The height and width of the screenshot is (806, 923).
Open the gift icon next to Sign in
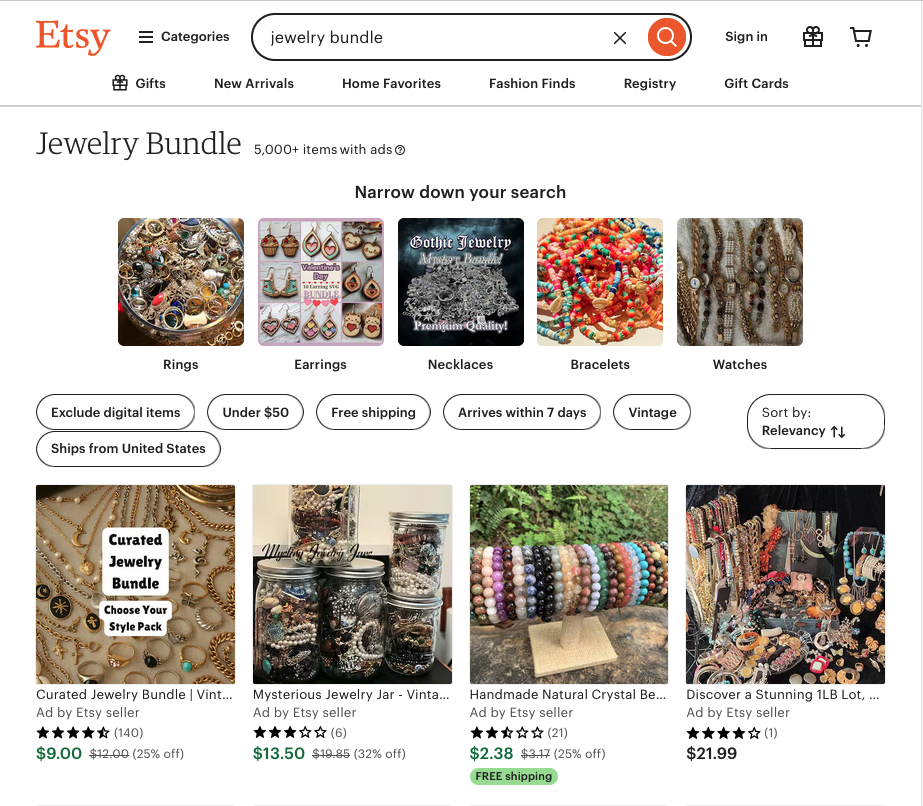click(813, 37)
